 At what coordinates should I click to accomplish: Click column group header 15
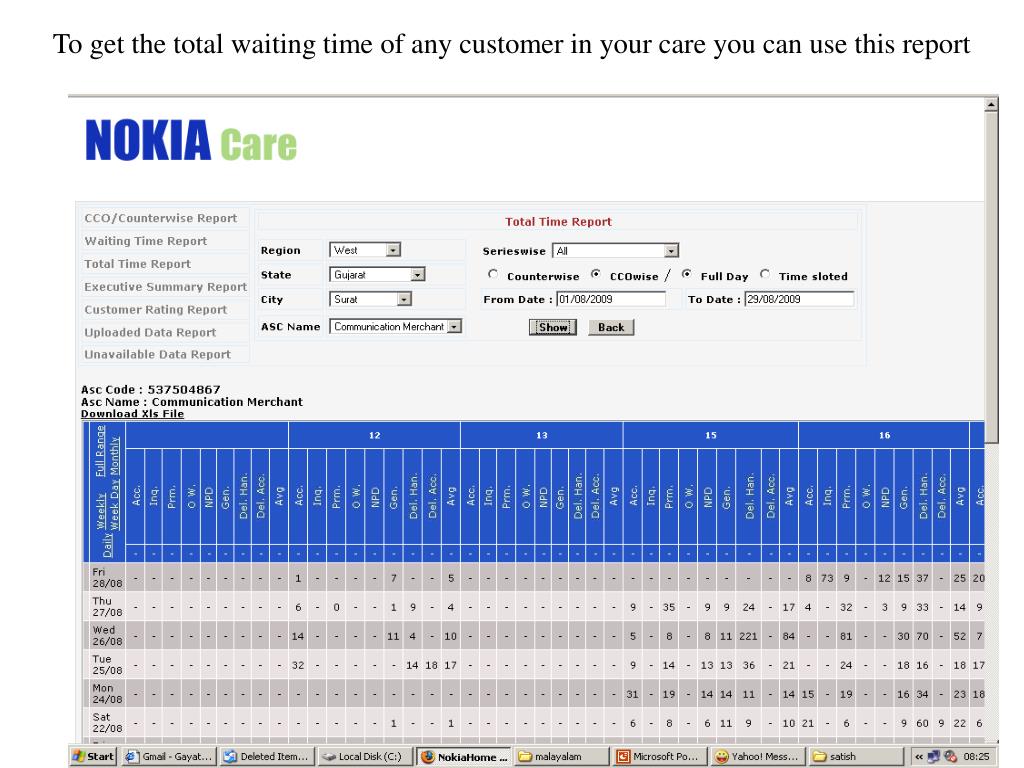pos(711,435)
